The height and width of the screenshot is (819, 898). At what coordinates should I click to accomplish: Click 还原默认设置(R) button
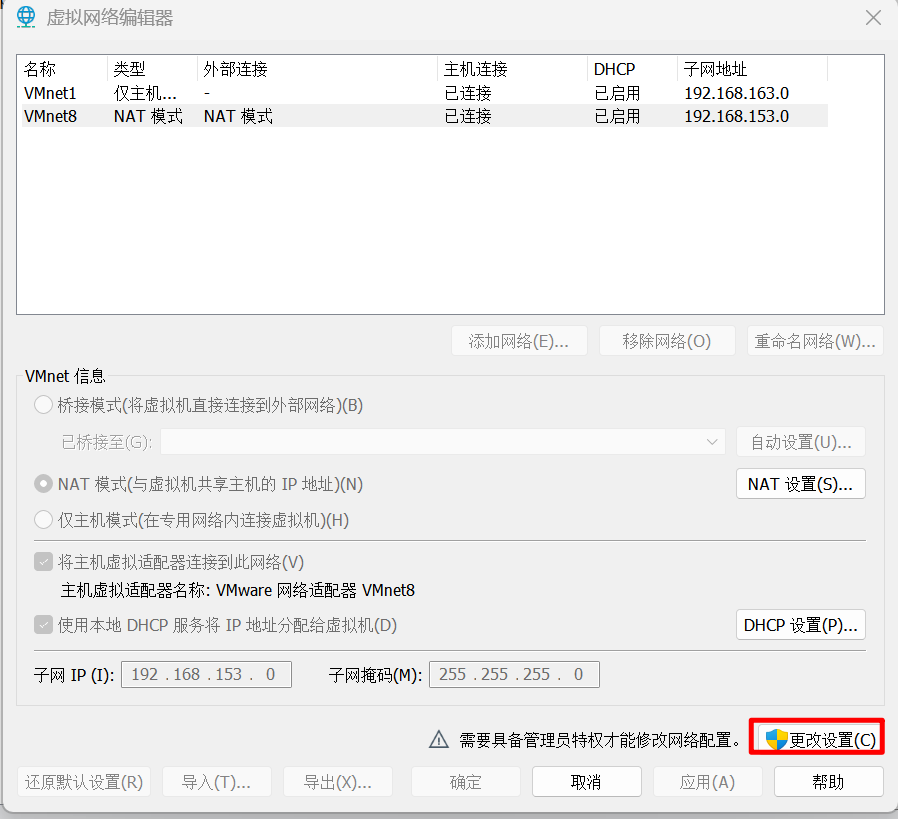(84, 782)
